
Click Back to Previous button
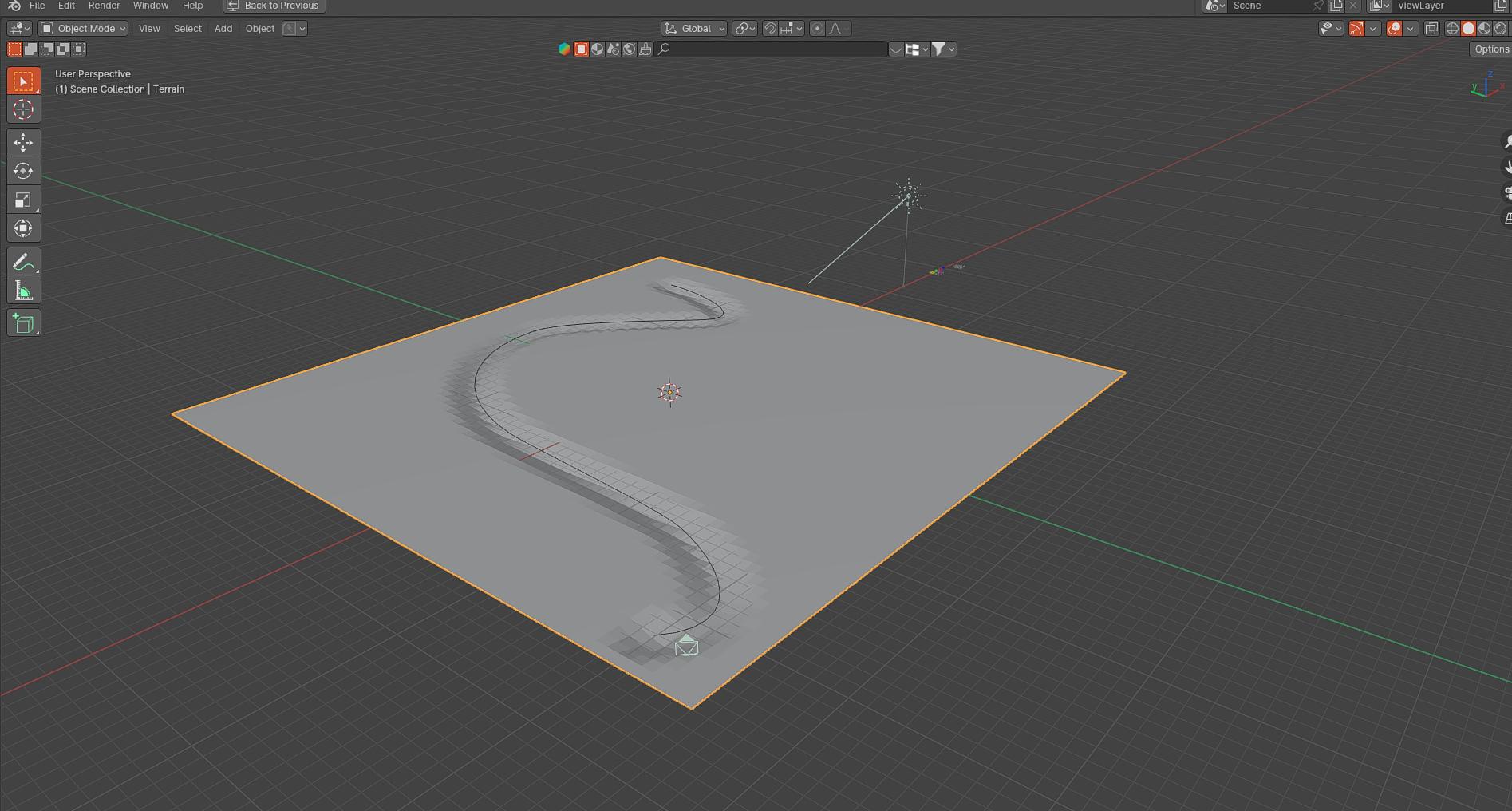(274, 6)
